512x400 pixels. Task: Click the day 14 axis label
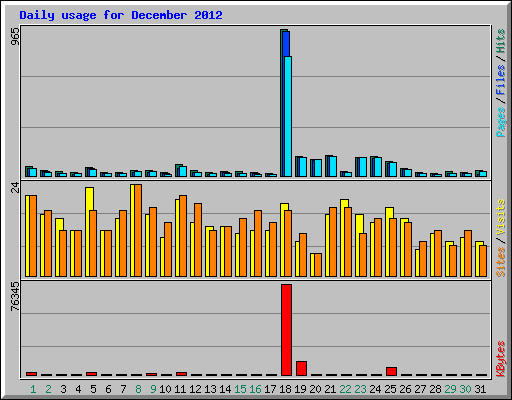pyautogui.click(x=225, y=389)
